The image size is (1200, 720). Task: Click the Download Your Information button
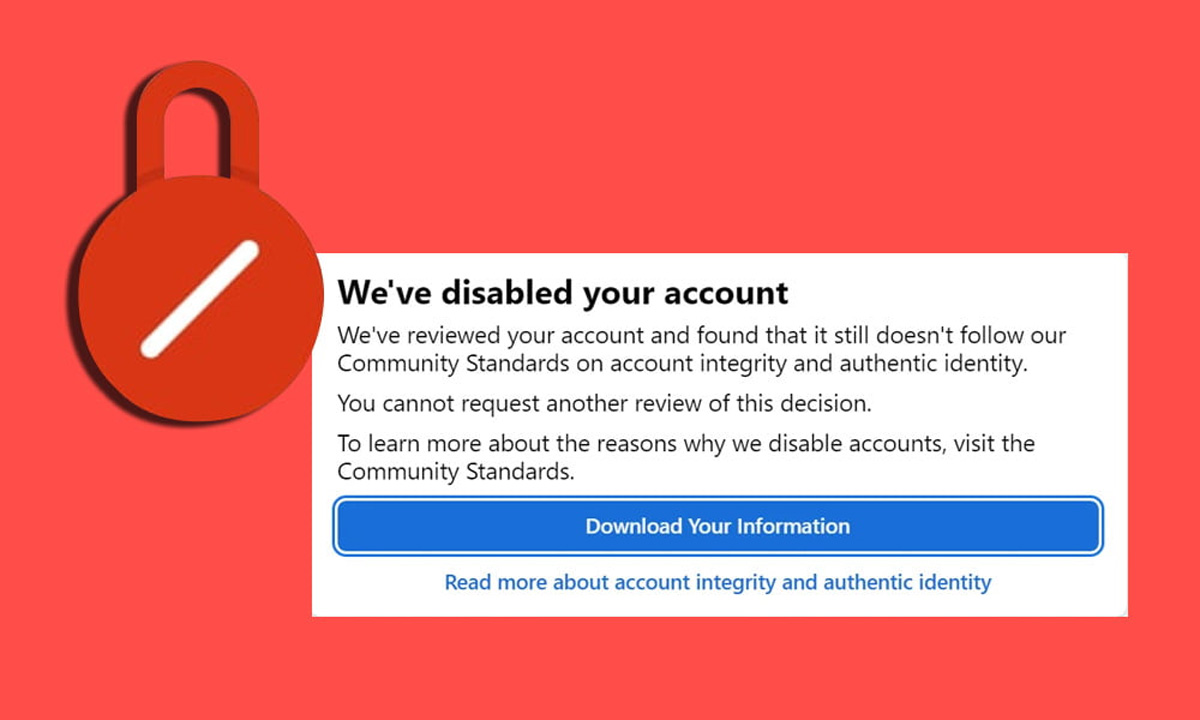[718, 526]
